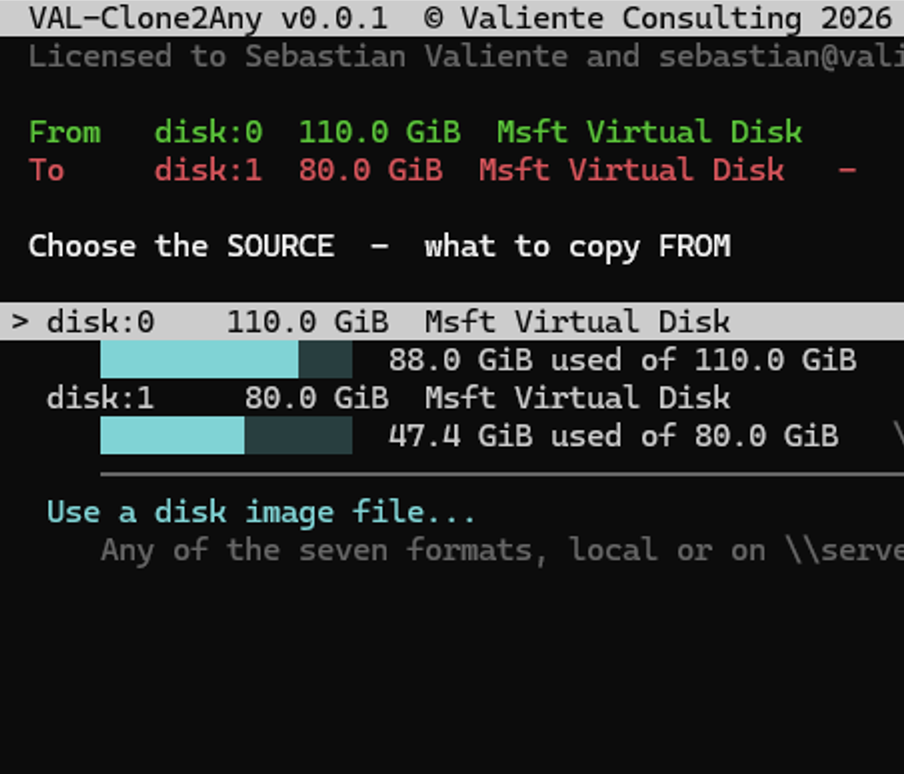Click the disk:0 usage bar

226,359
